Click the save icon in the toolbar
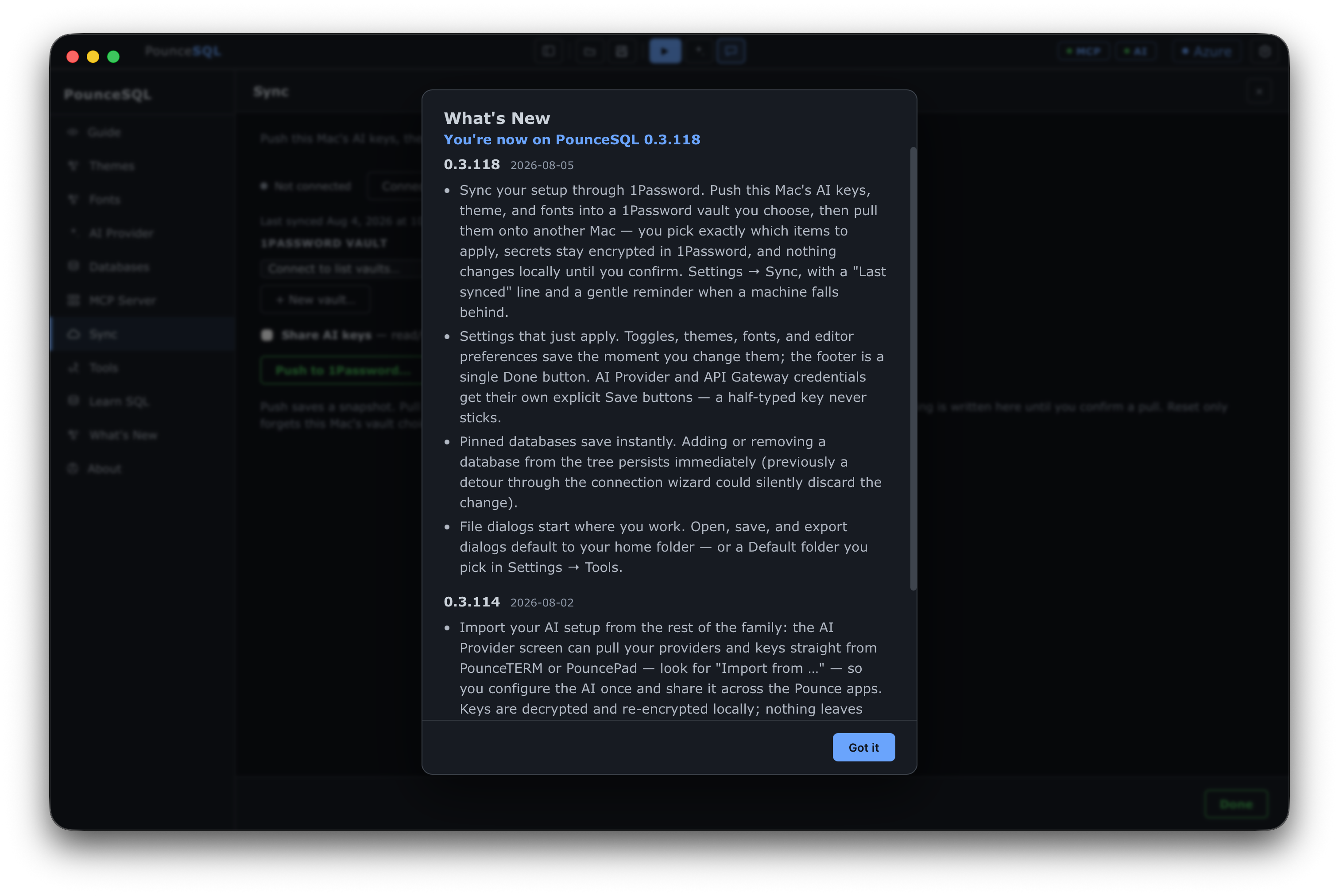 [x=622, y=51]
